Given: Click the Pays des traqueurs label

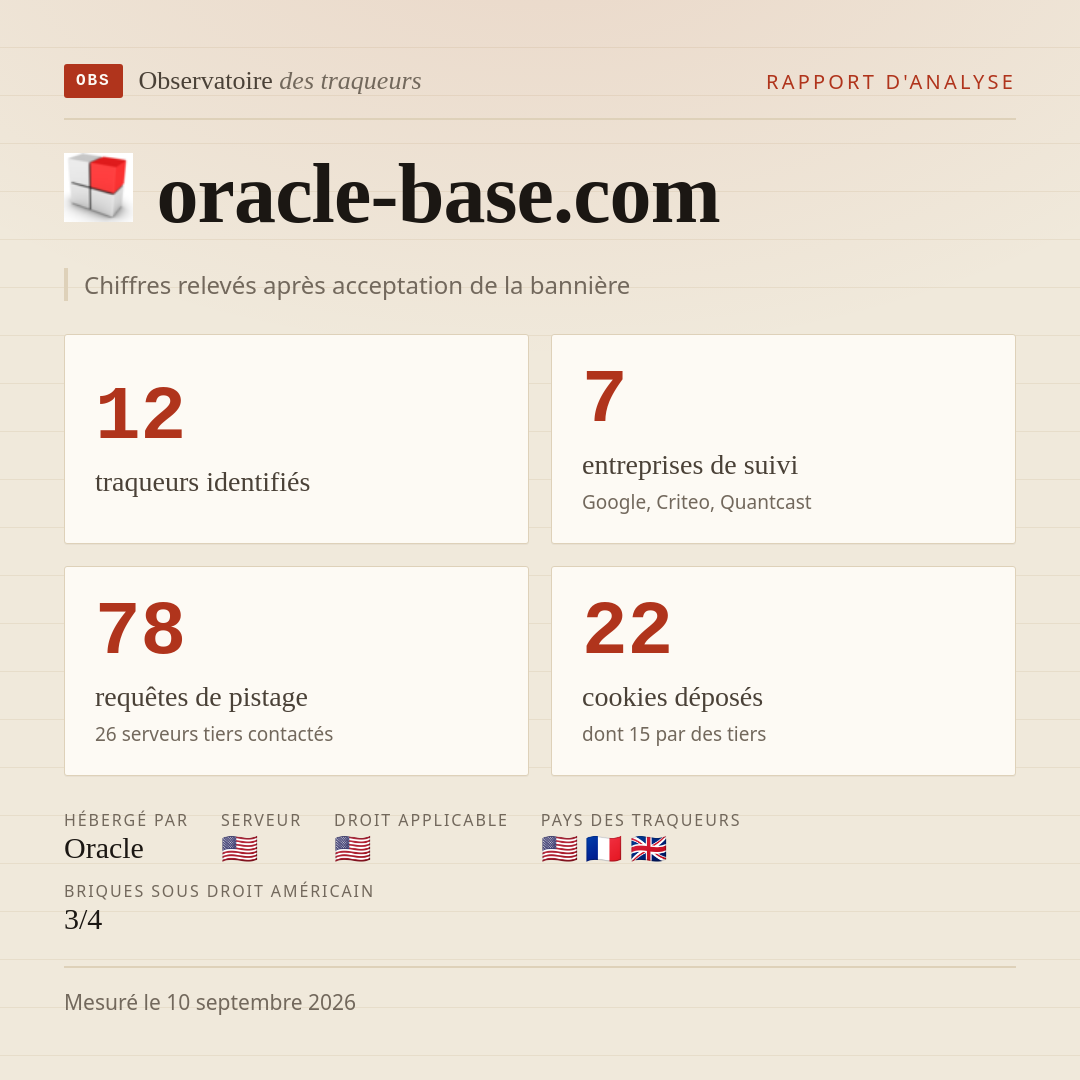Looking at the screenshot, I should click(641, 820).
